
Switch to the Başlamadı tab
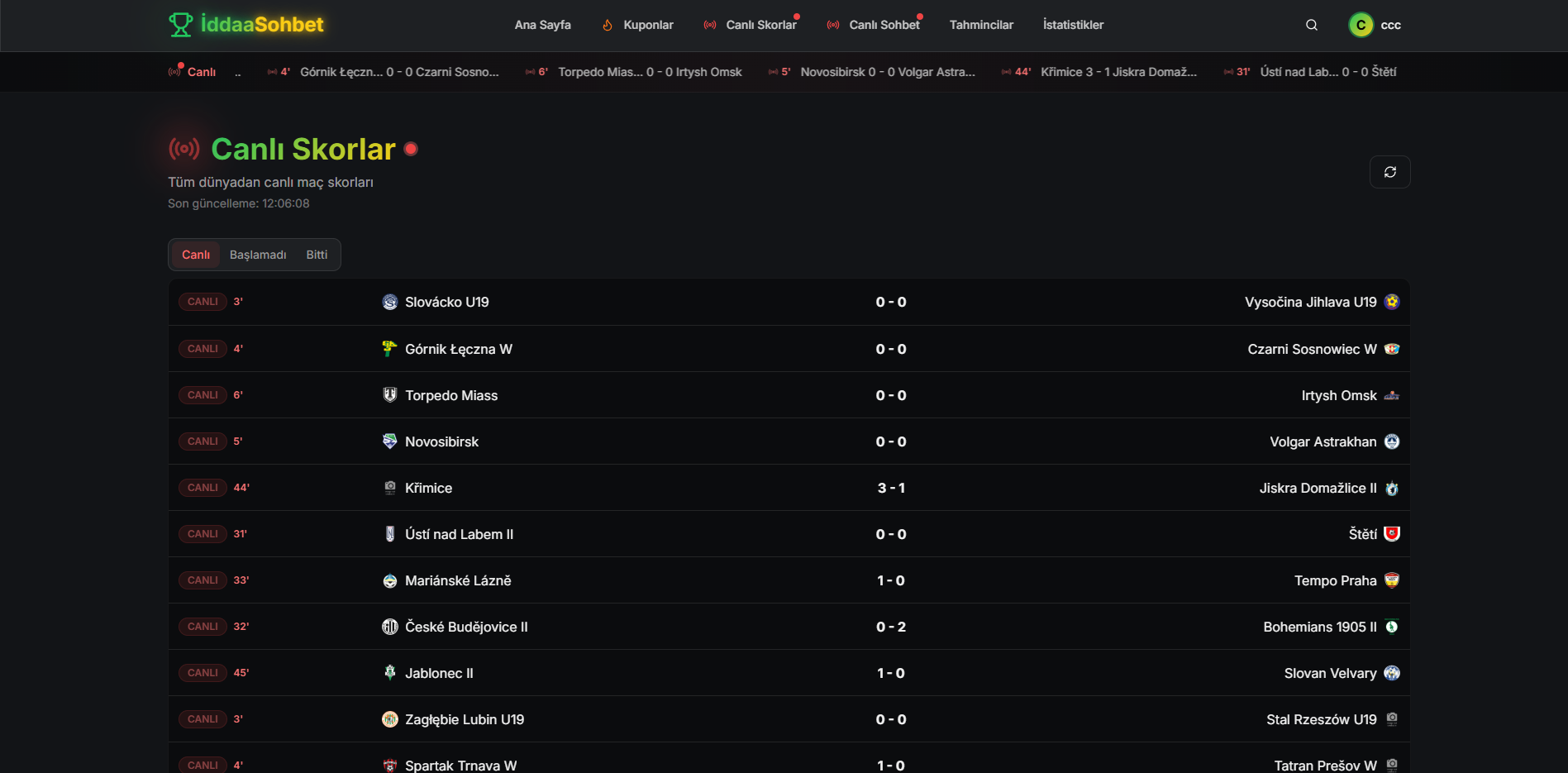[x=258, y=255]
